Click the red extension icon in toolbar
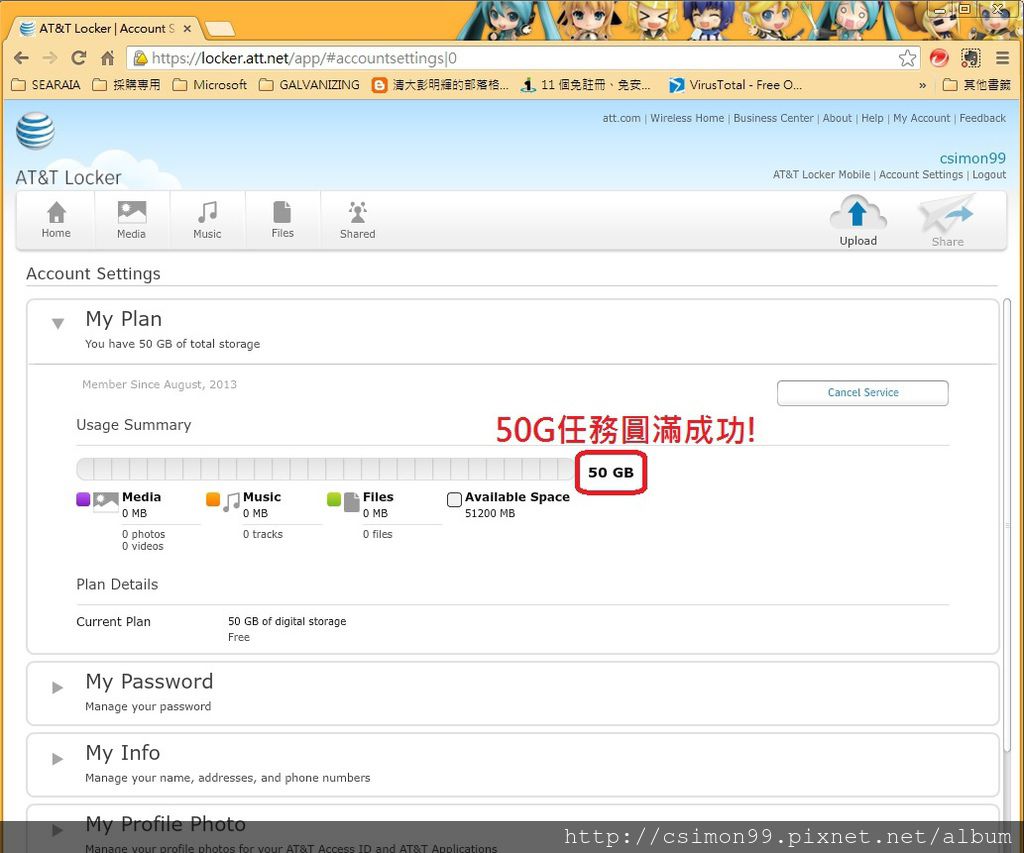 pos(939,58)
